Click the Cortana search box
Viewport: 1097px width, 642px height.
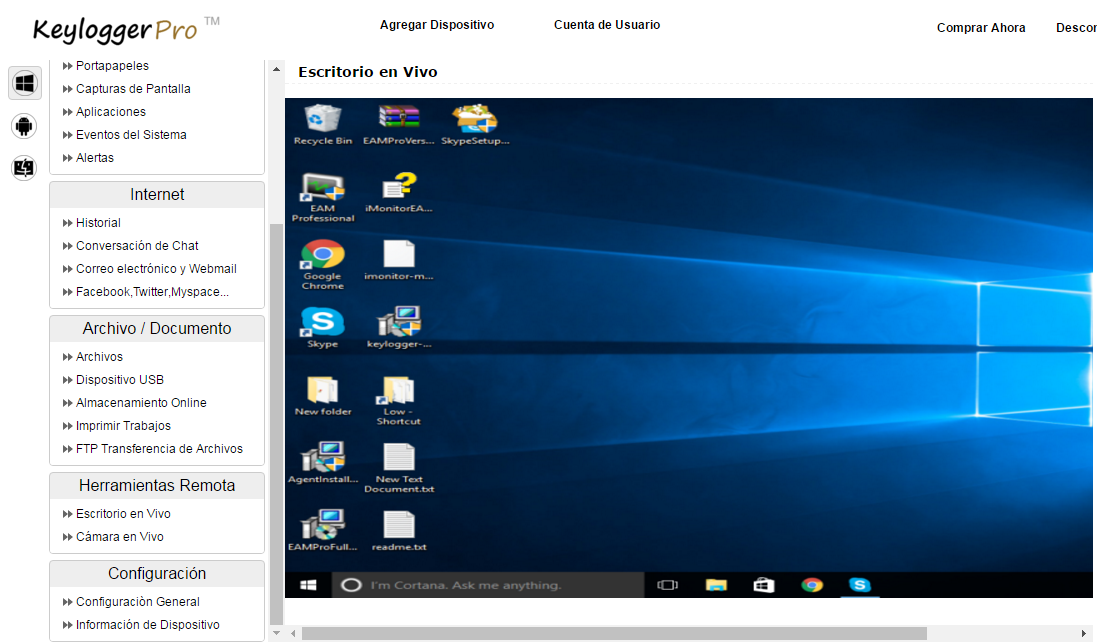coord(488,585)
